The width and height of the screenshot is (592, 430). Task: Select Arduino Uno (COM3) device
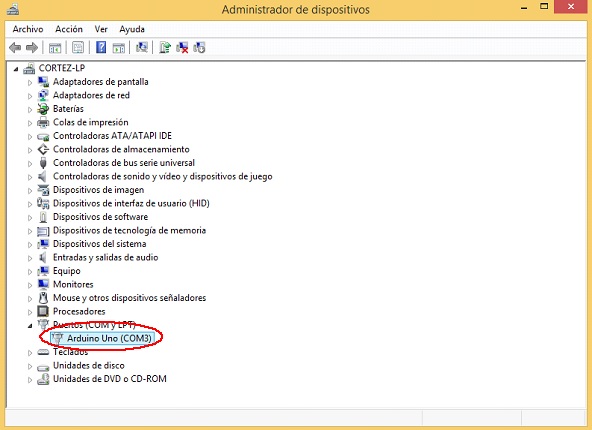click(109, 338)
